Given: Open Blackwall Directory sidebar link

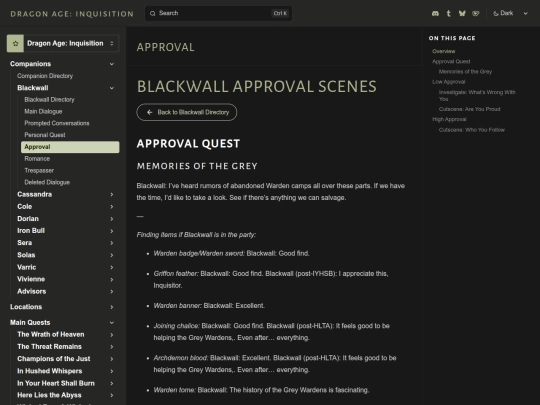Looking at the screenshot, I should [49, 100].
